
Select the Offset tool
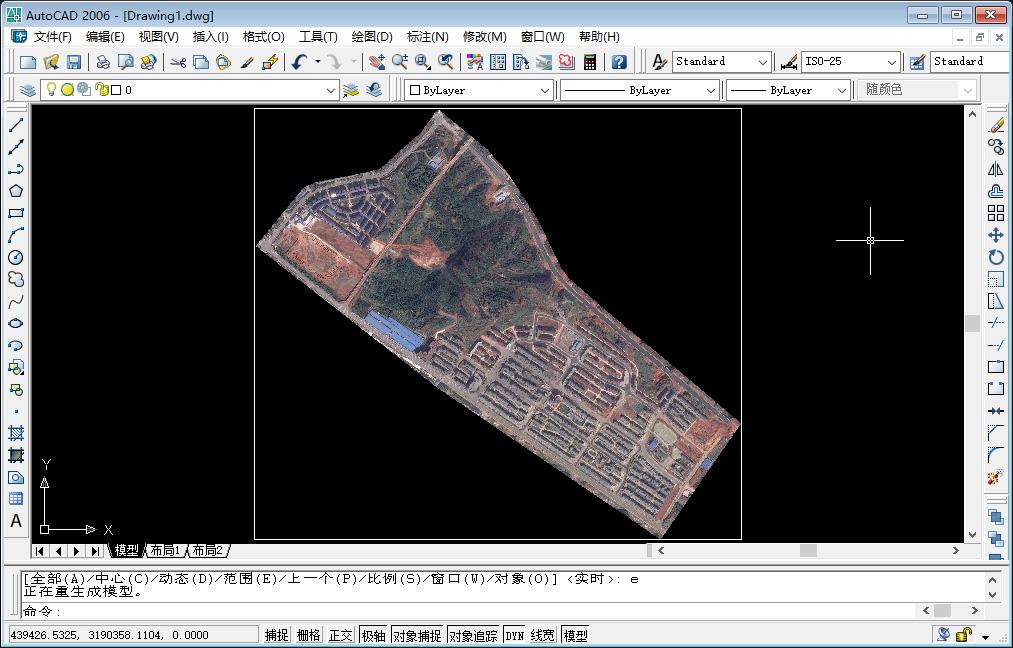pyautogui.click(x=996, y=191)
